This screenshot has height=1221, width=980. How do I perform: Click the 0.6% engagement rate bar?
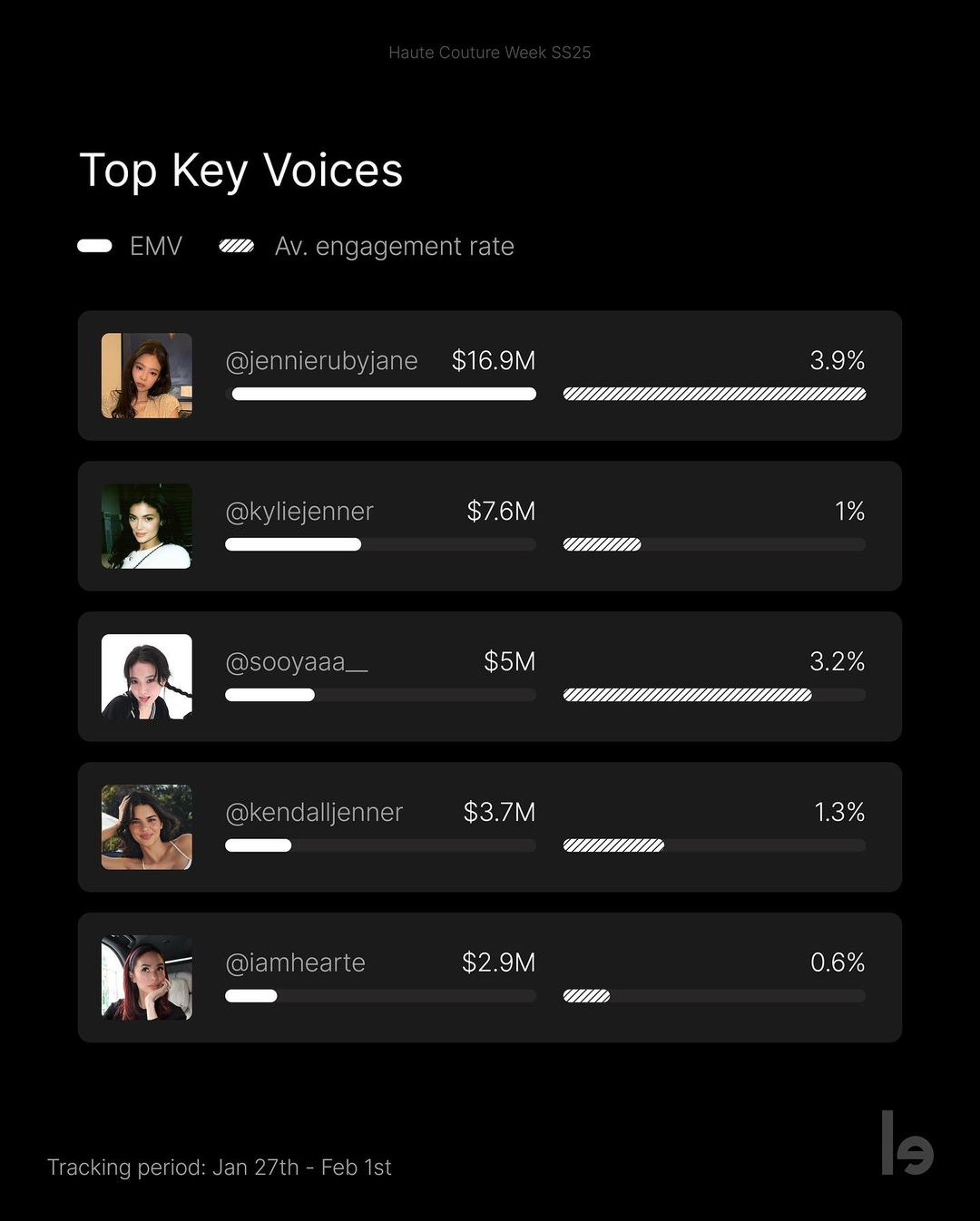click(x=587, y=996)
